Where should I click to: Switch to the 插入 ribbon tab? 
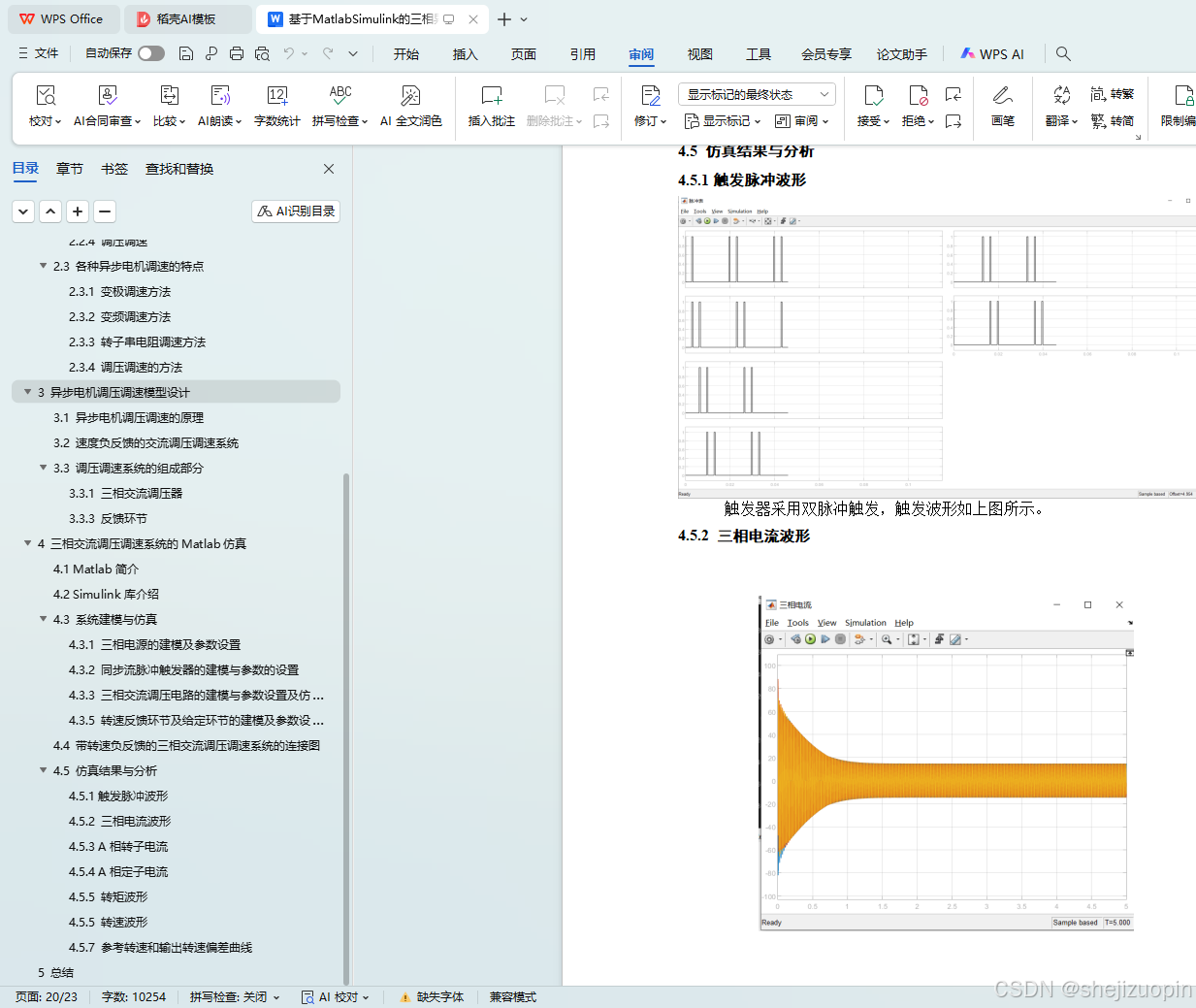466,54
